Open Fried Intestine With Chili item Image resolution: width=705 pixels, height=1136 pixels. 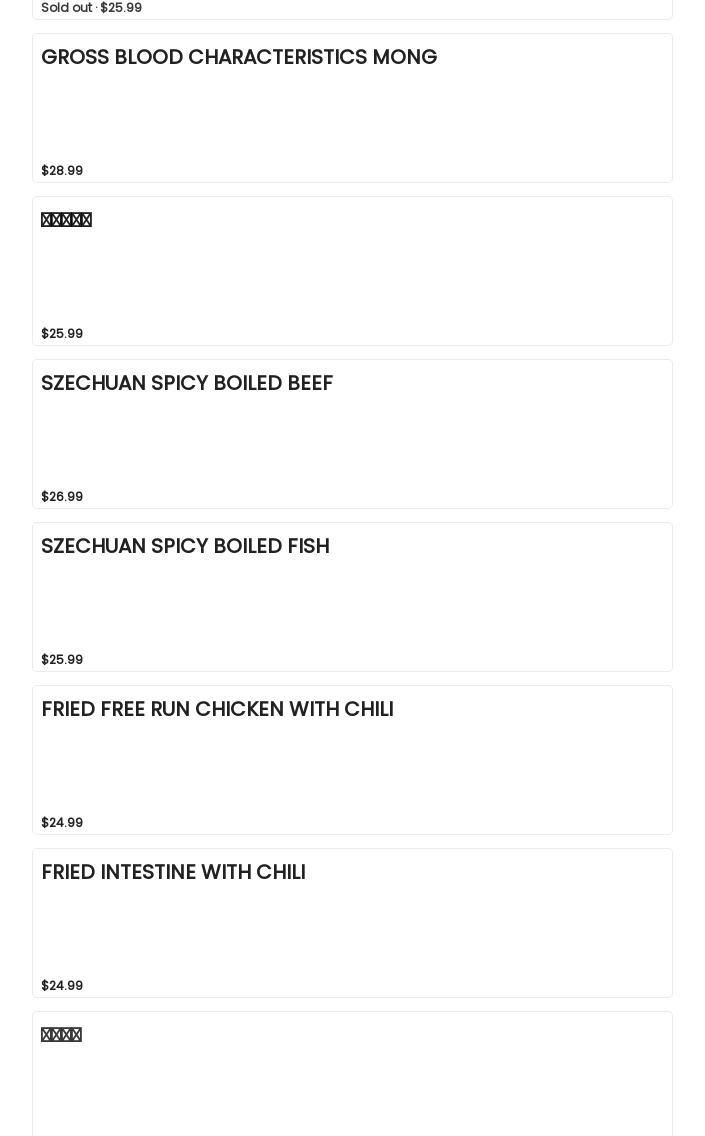[173, 872]
